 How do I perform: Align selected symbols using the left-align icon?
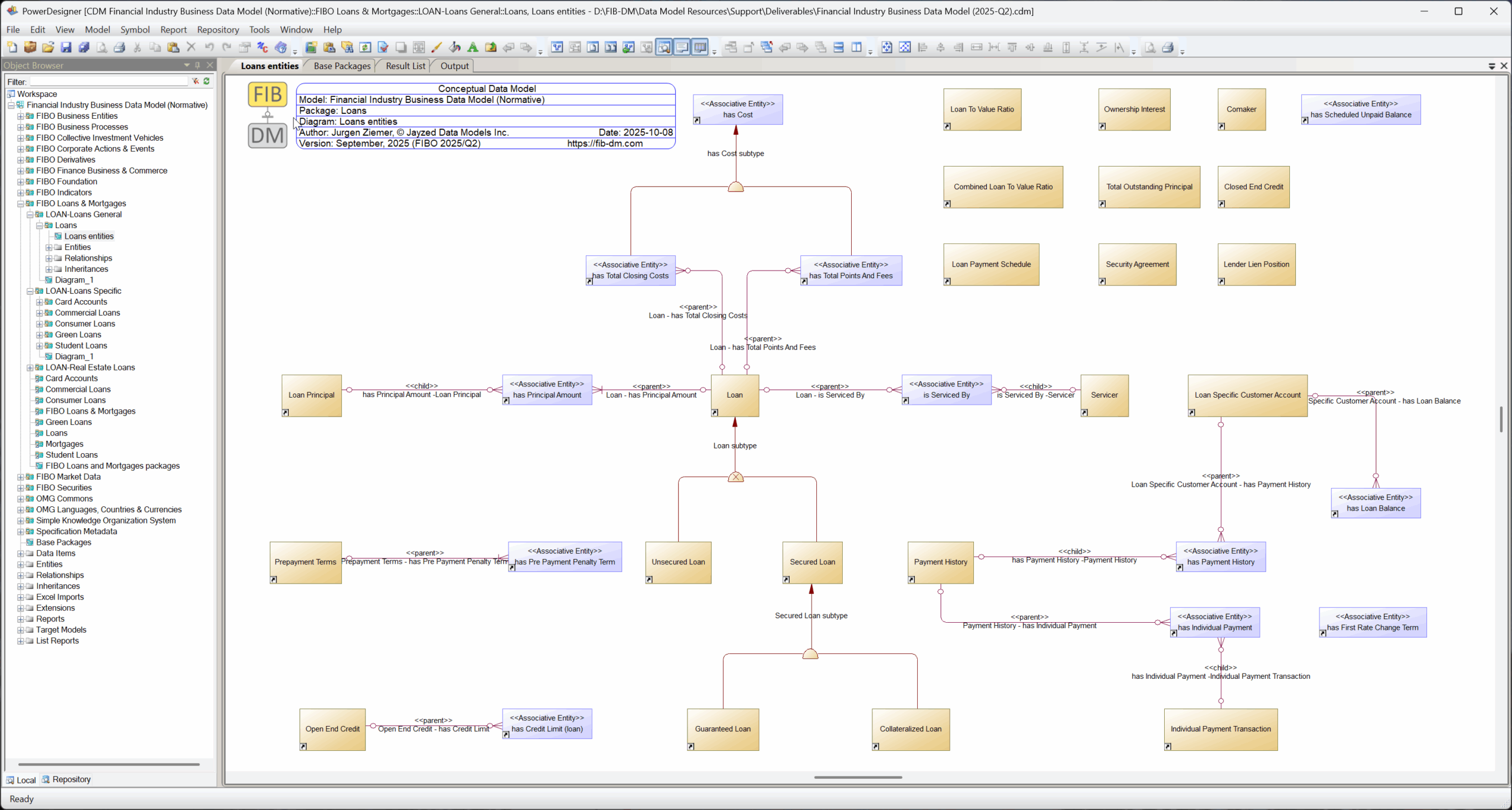(923, 47)
